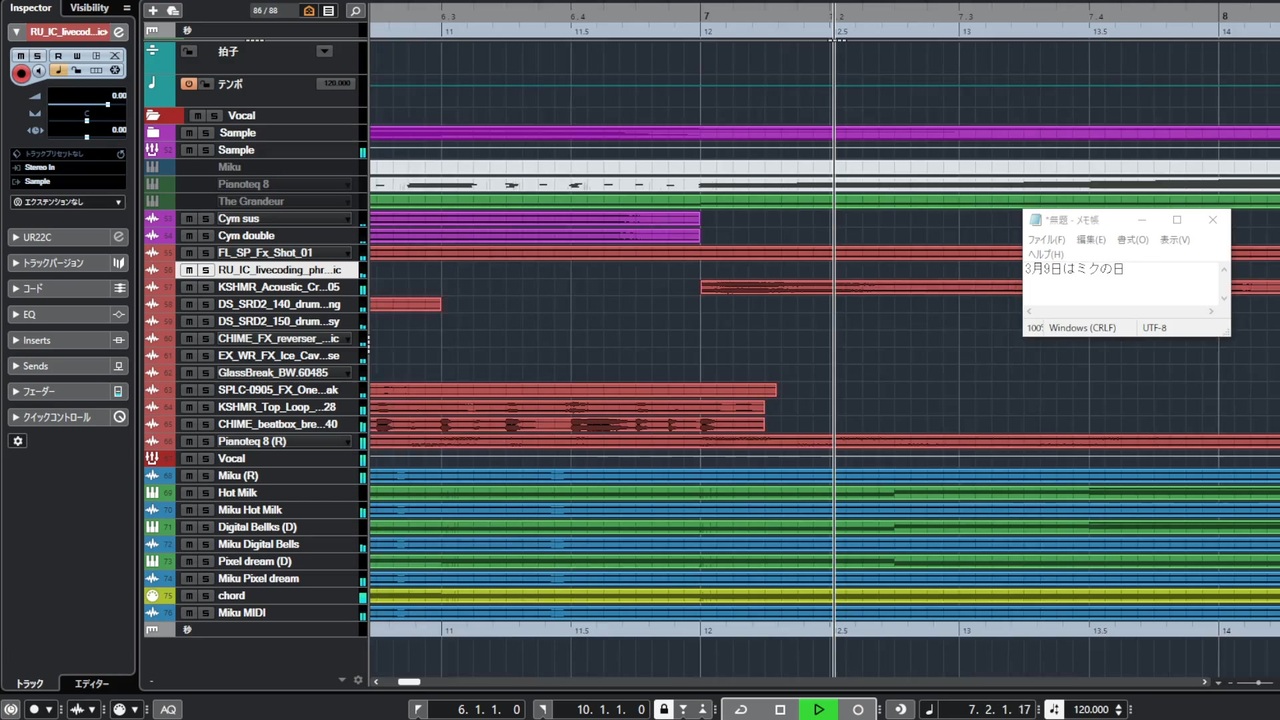1280x720 pixels.
Task: Click the AQ button in bottom bar
Action: (168, 710)
